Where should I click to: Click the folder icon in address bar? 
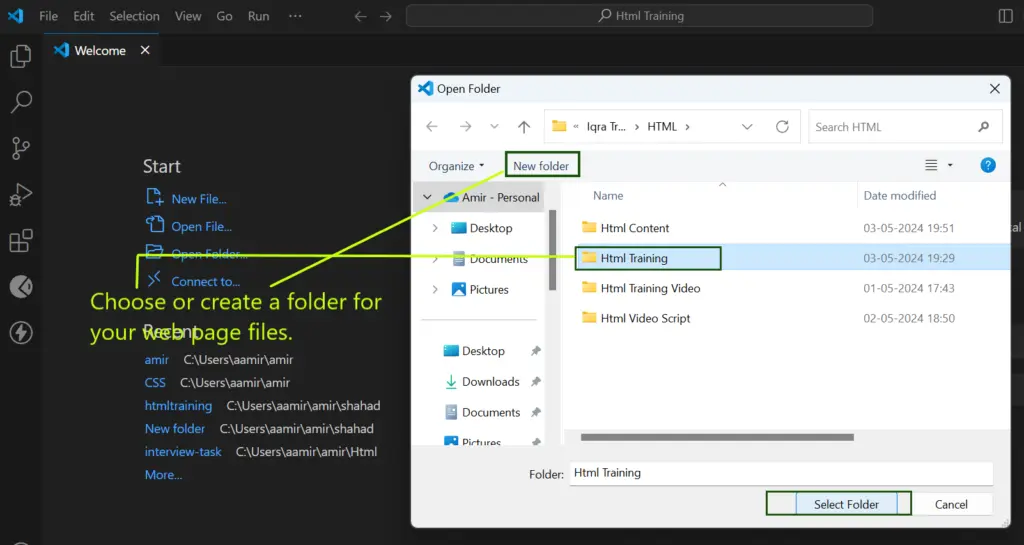click(x=559, y=126)
